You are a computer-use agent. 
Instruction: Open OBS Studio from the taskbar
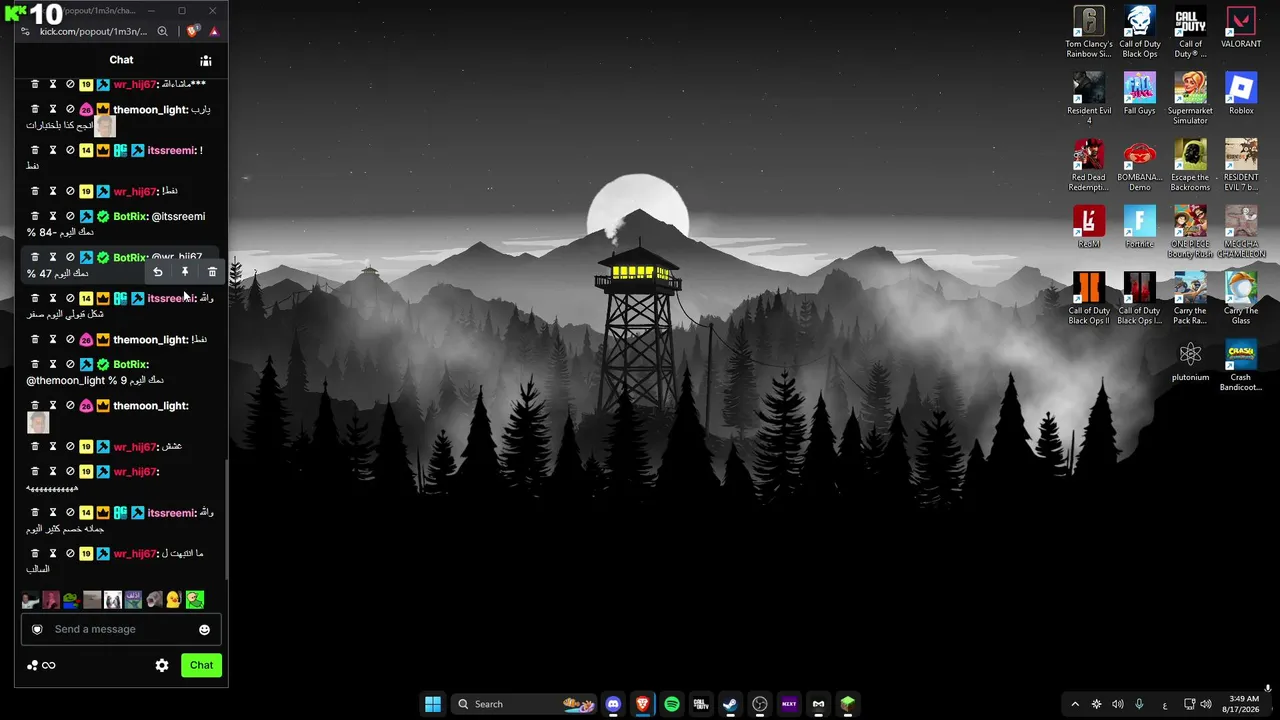pos(760,704)
